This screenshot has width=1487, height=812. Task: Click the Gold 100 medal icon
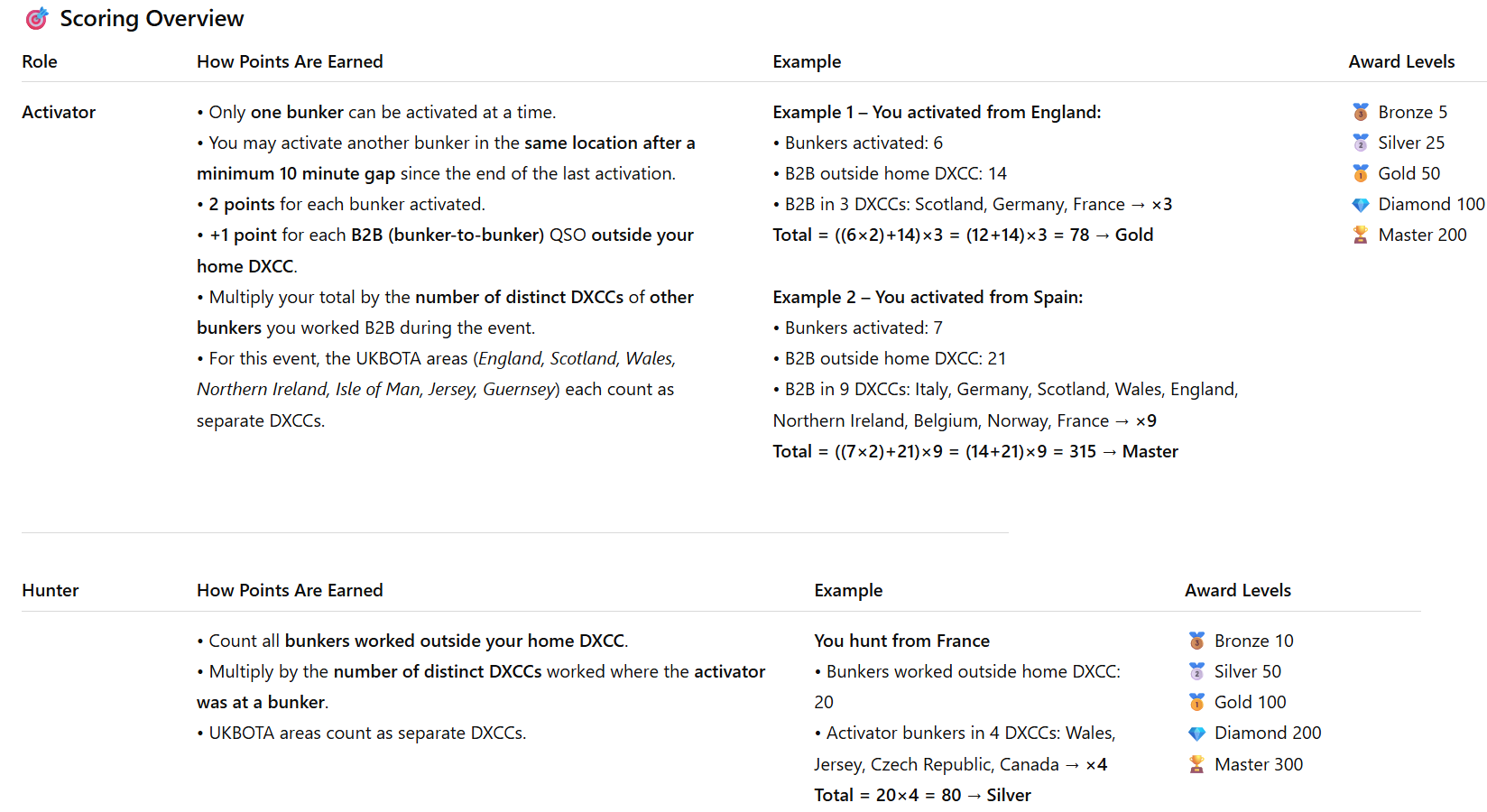[1196, 702]
